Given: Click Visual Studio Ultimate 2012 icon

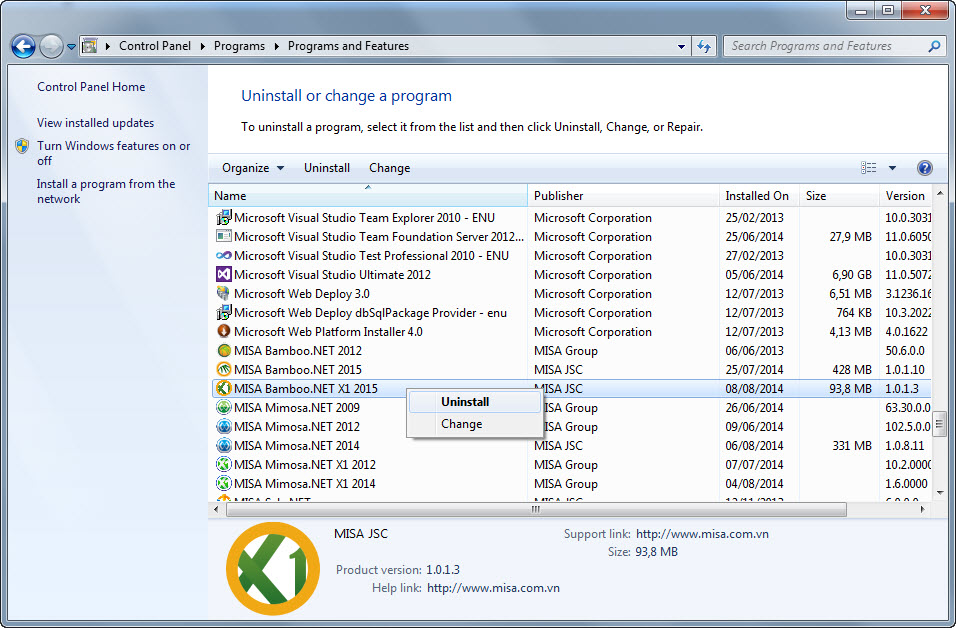Looking at the screenshot, I should click(224, 274).
